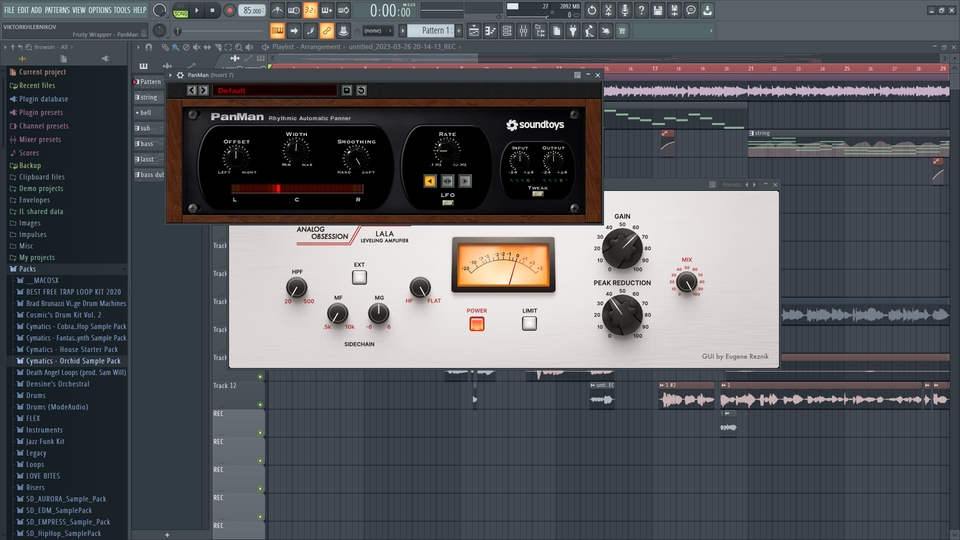Screen dimensions: 960x540
Task: Select the playlist zoom tool icon
Action: click(239, 47)
